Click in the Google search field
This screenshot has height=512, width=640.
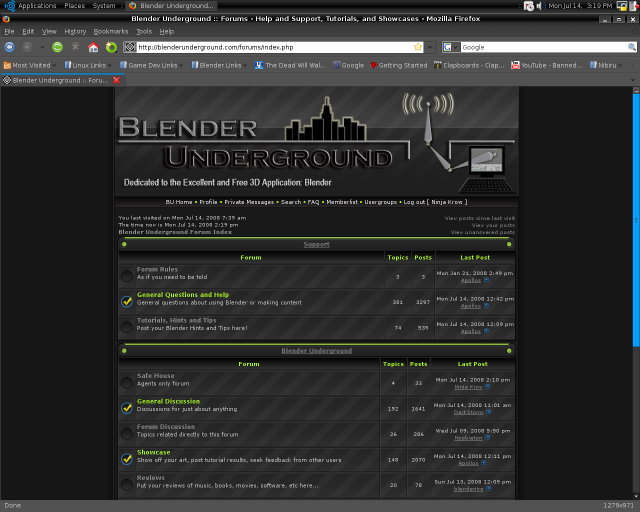(544, 47)
